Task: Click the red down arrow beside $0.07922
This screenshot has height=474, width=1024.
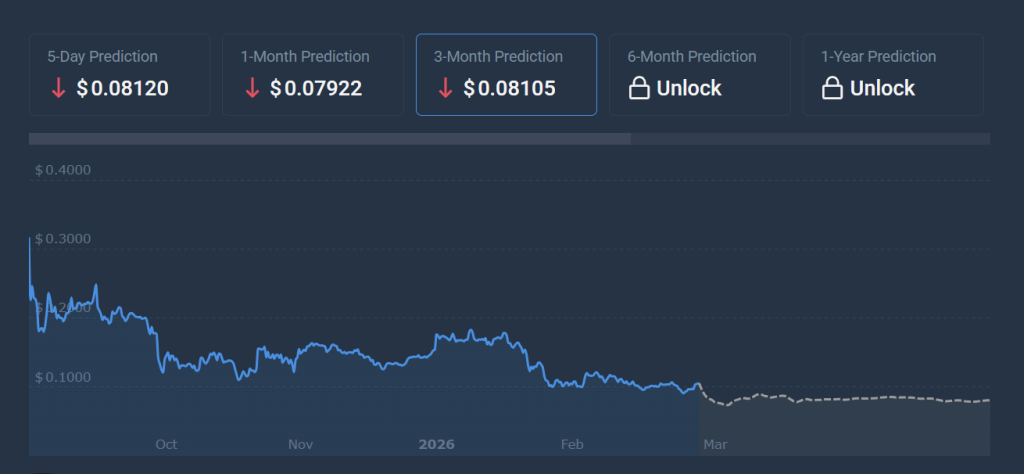Action: [252, 89]
